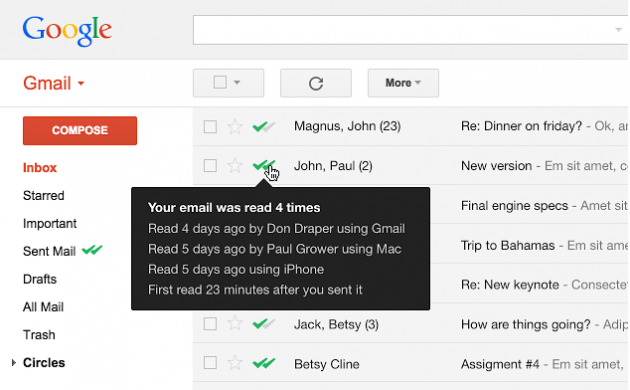This screenshot has height=390, width=630.
Task: Star the John, Paul conversation
Action: pos(235,165)
